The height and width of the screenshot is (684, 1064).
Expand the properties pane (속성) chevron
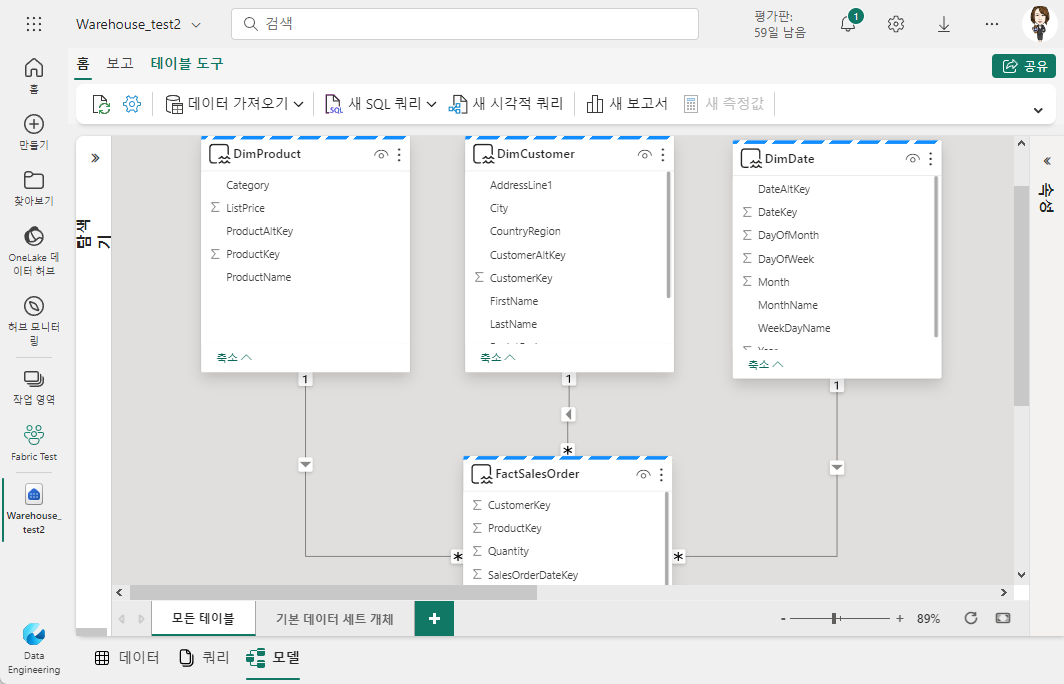pyautogui.click(x=1047, y=161)
